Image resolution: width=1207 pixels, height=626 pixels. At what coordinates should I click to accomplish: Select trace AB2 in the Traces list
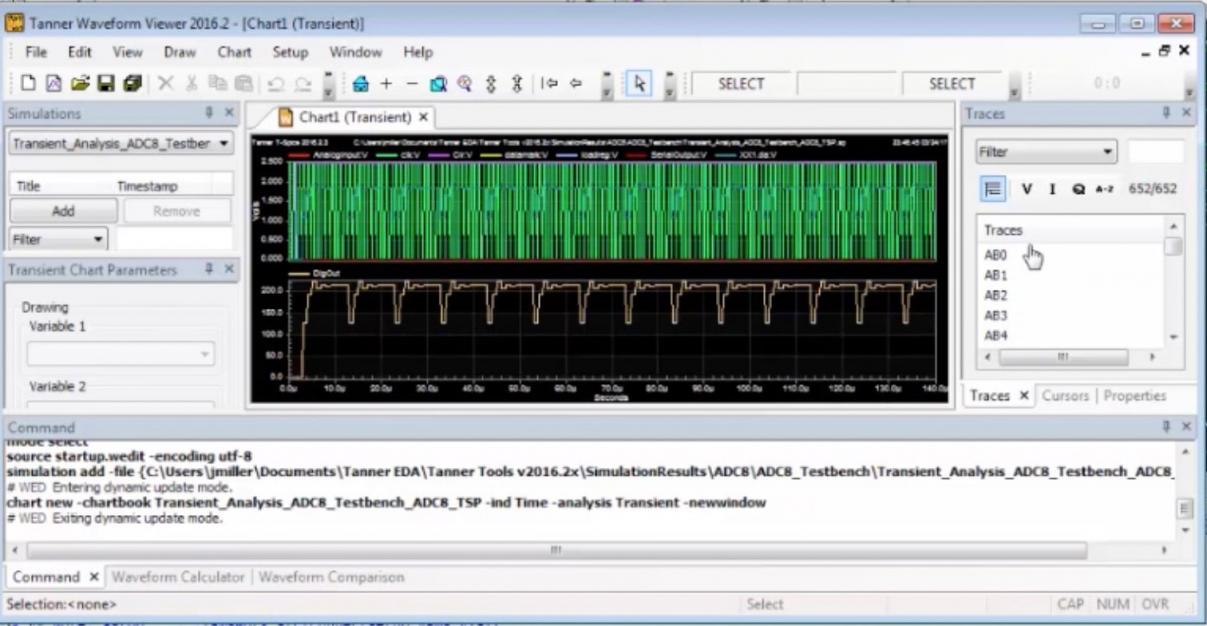coord(995,295)
